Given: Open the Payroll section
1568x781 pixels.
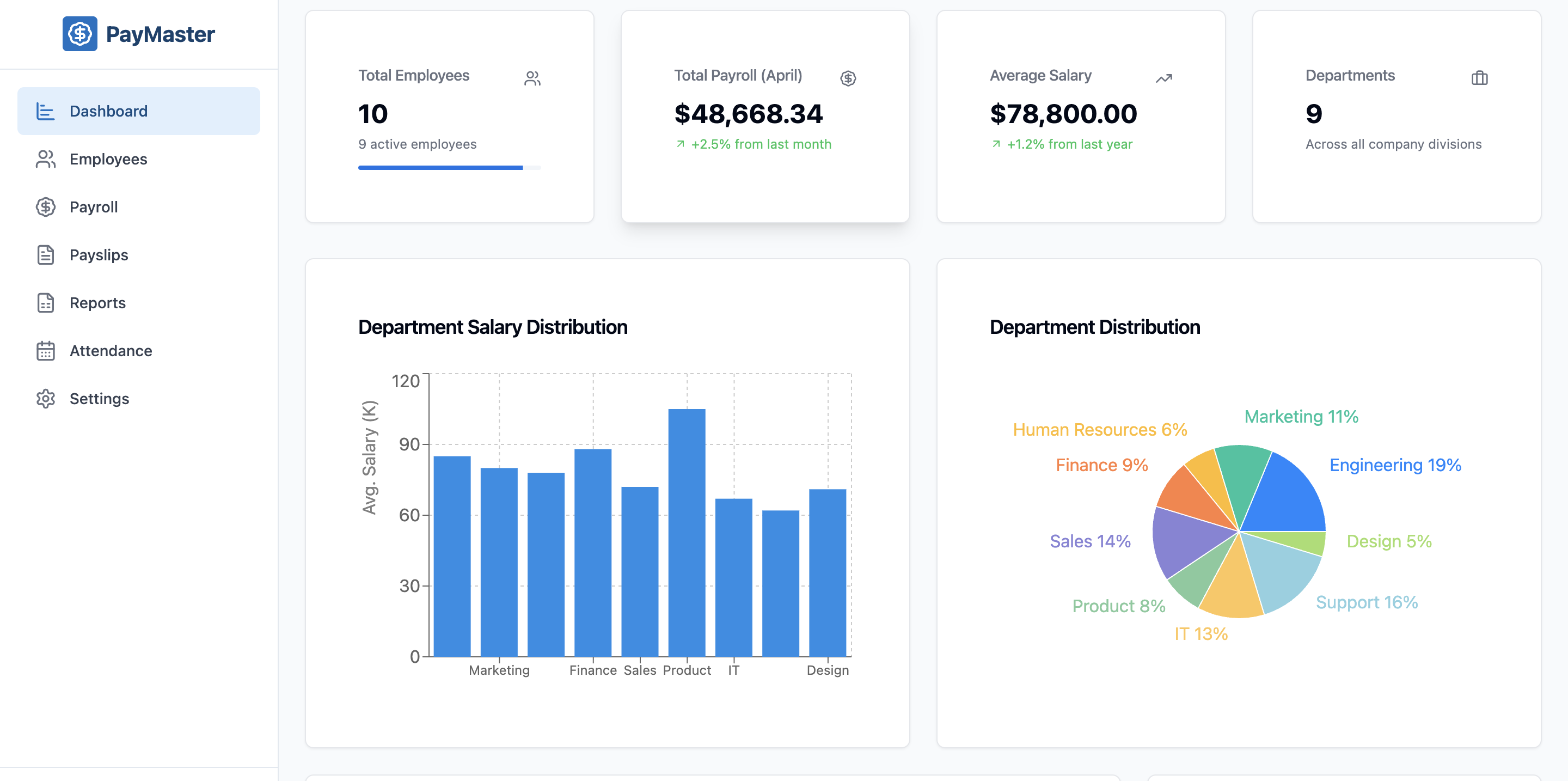Looking at the screenshot, I should (93, 207).
